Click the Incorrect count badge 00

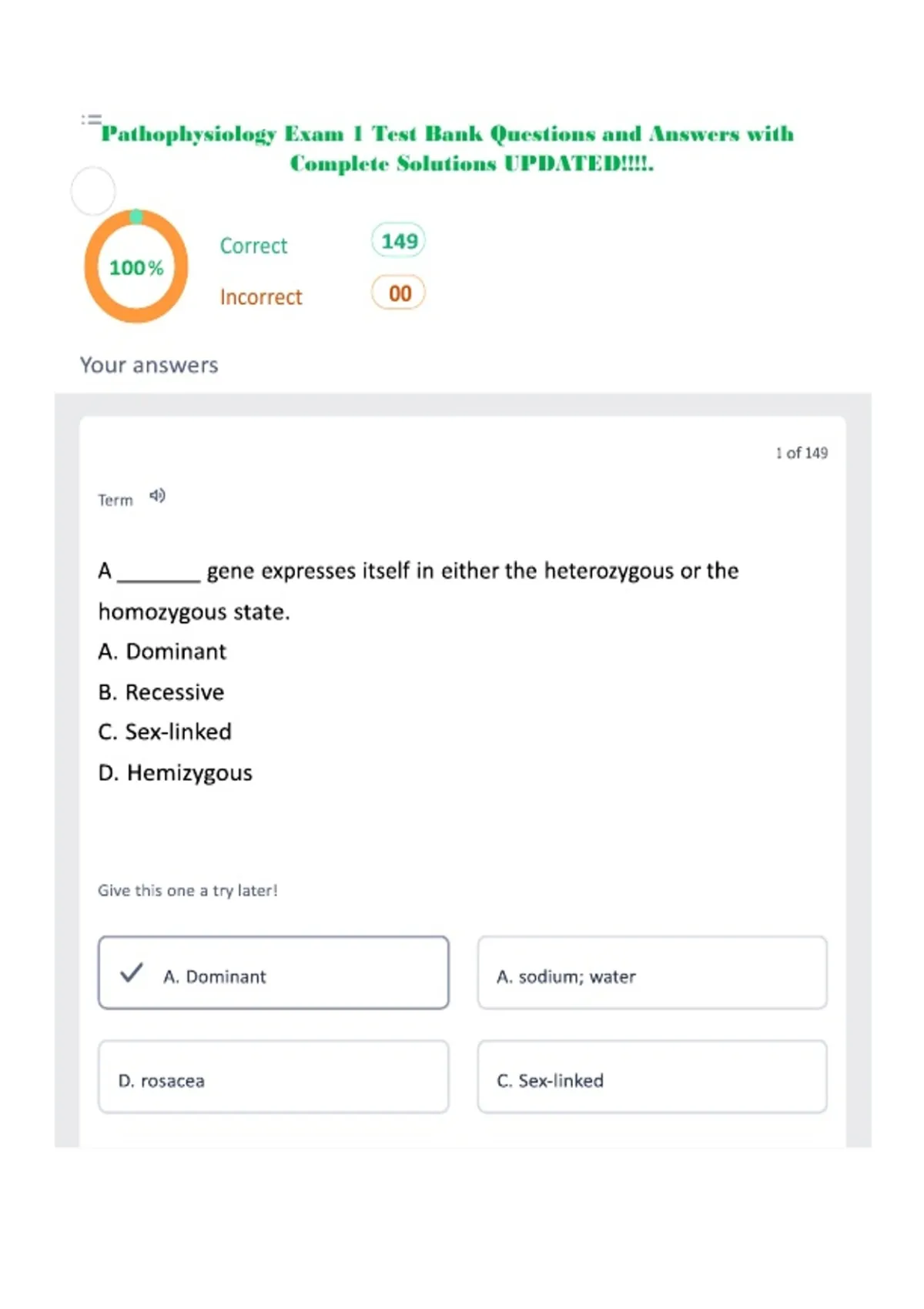click(398, 293)
